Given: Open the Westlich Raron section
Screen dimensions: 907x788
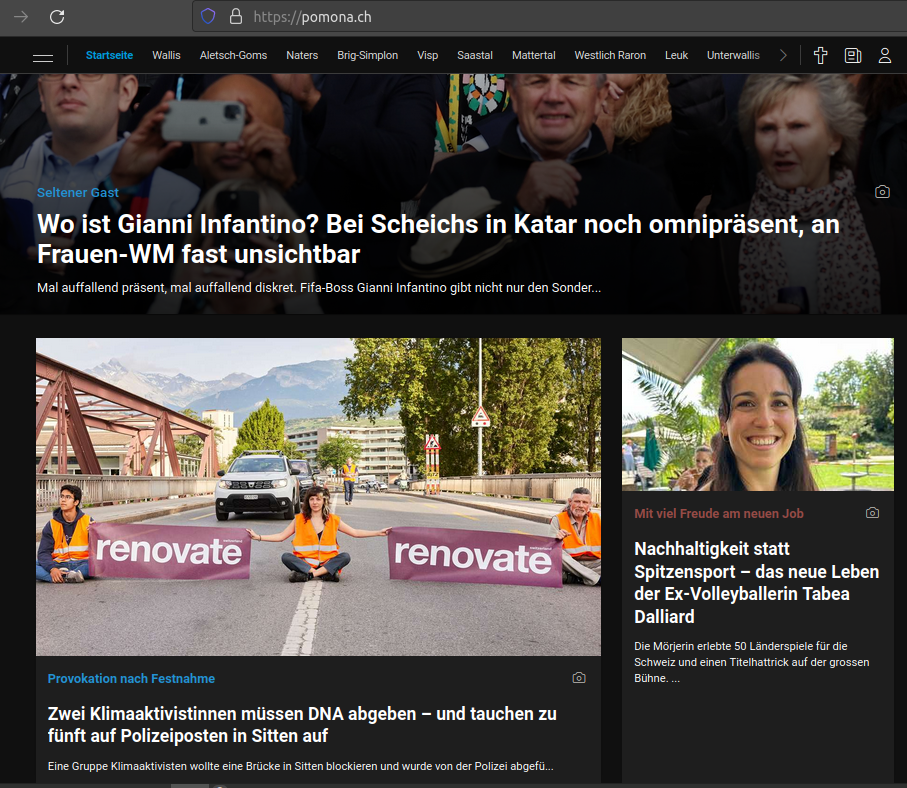Looking at the screenshot, I should click(x=610, y=56).
